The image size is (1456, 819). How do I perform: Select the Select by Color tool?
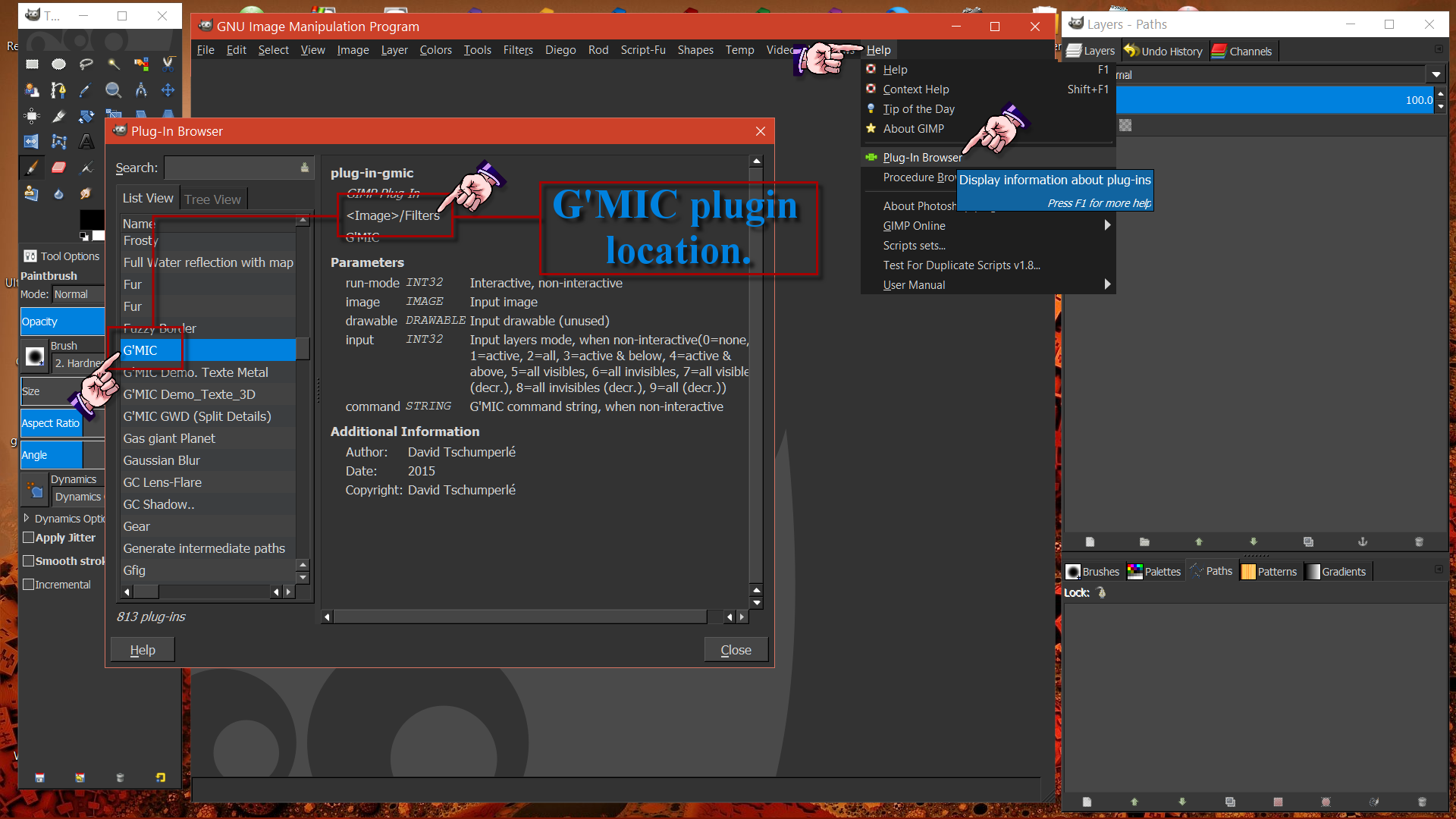[141, 64]
